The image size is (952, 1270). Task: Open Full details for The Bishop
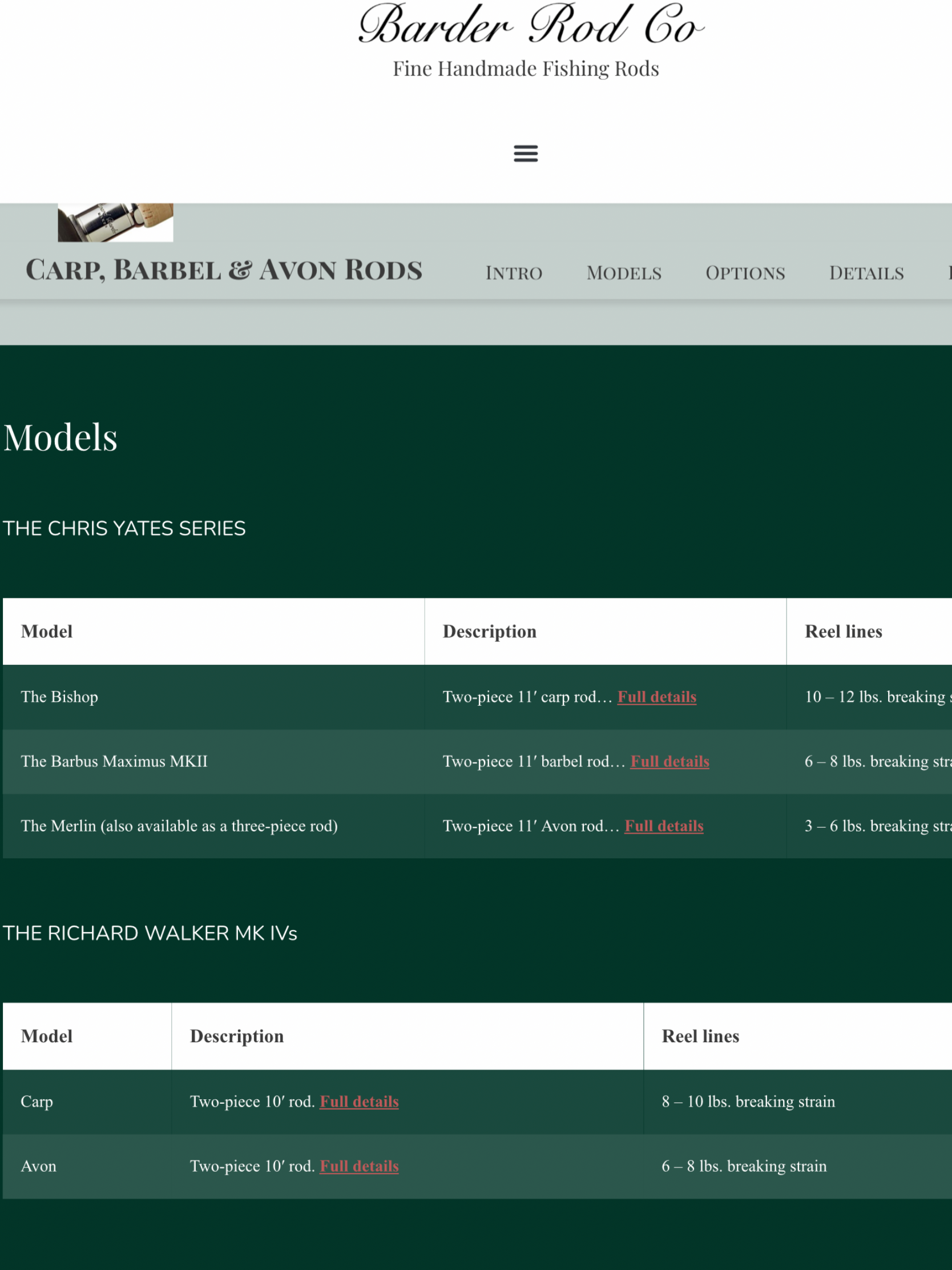point(656,697)
